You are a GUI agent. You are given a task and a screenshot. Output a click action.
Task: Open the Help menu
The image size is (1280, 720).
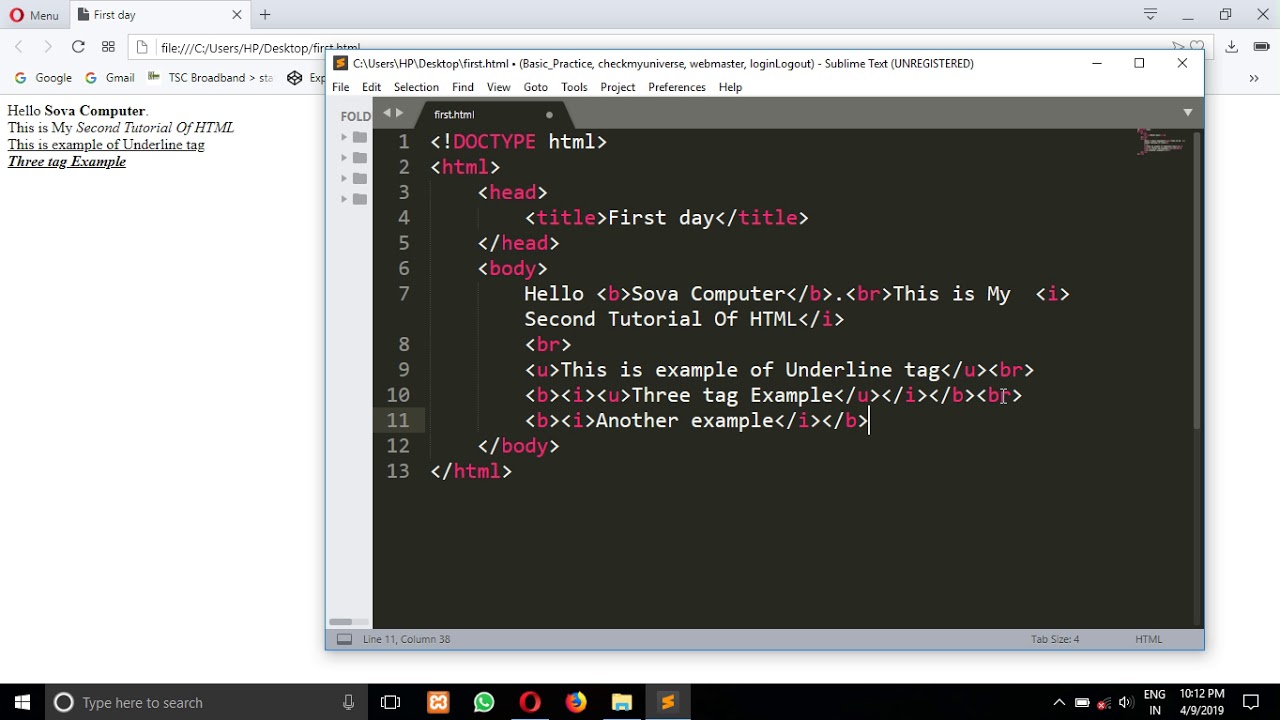pyautogui.click(x=730, y=87)
